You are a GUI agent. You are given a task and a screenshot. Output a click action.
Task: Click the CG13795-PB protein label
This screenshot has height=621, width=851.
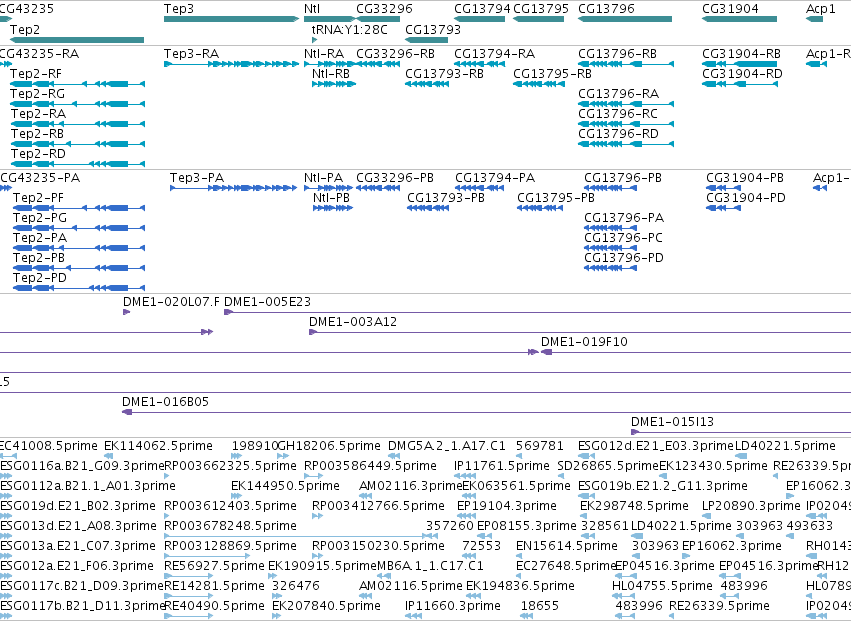(555, 198)
